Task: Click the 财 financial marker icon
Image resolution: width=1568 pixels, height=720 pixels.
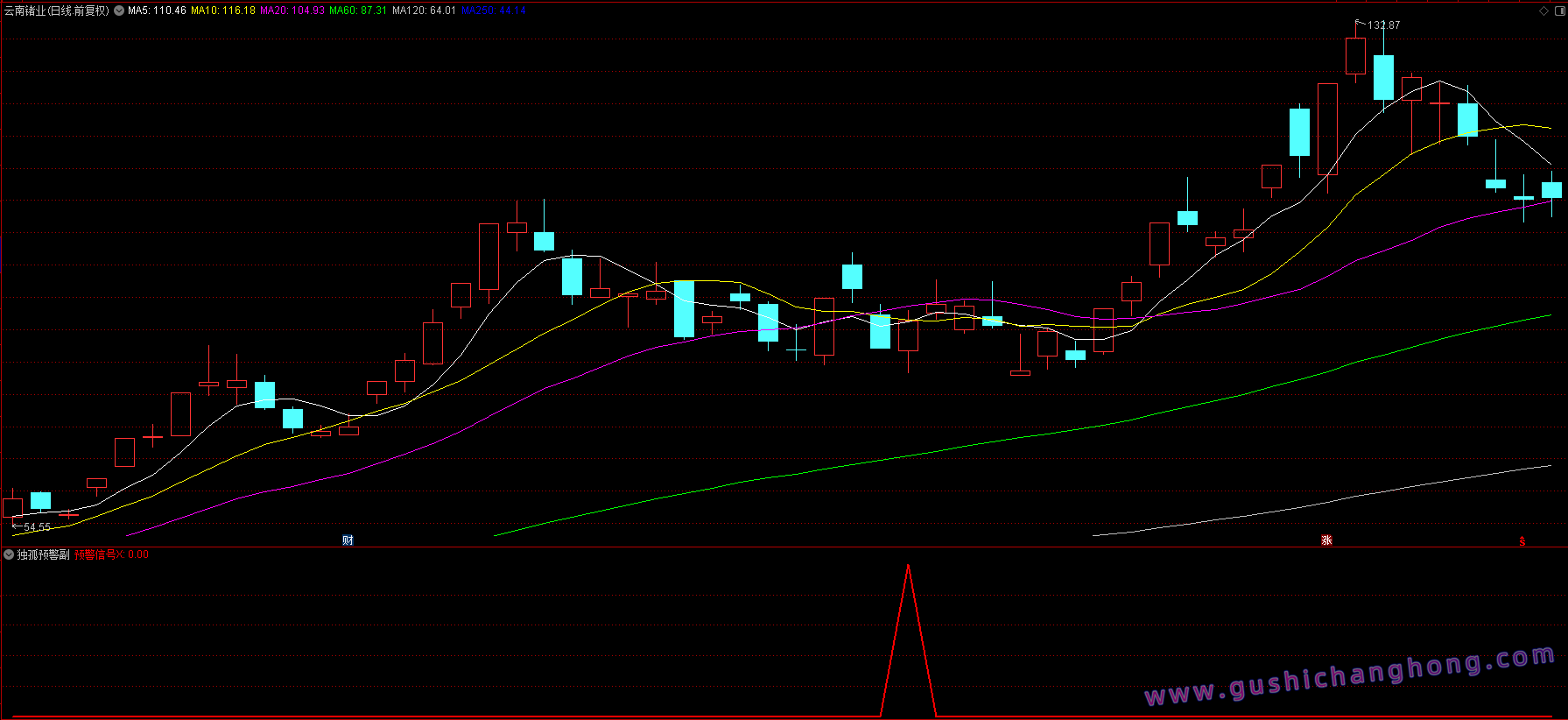Action: pyautogui.click(x=348, y=540)
